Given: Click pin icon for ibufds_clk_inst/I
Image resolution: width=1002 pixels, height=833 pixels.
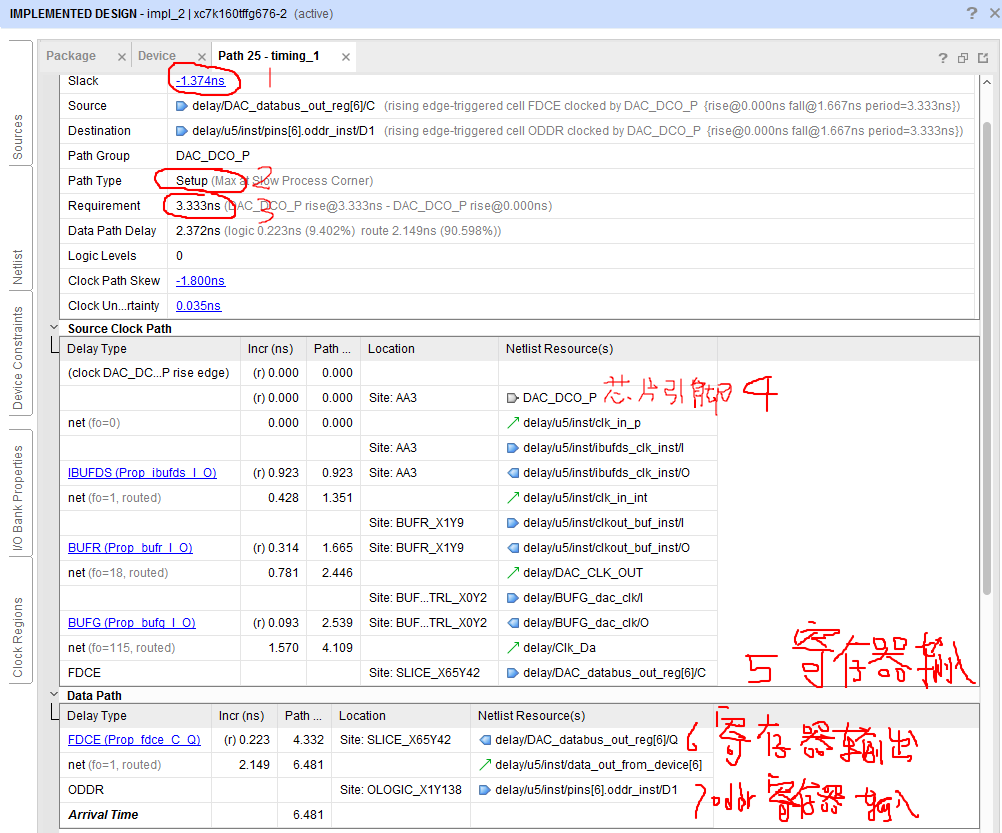Looking at the screenshot, I should tap(513, 448).
